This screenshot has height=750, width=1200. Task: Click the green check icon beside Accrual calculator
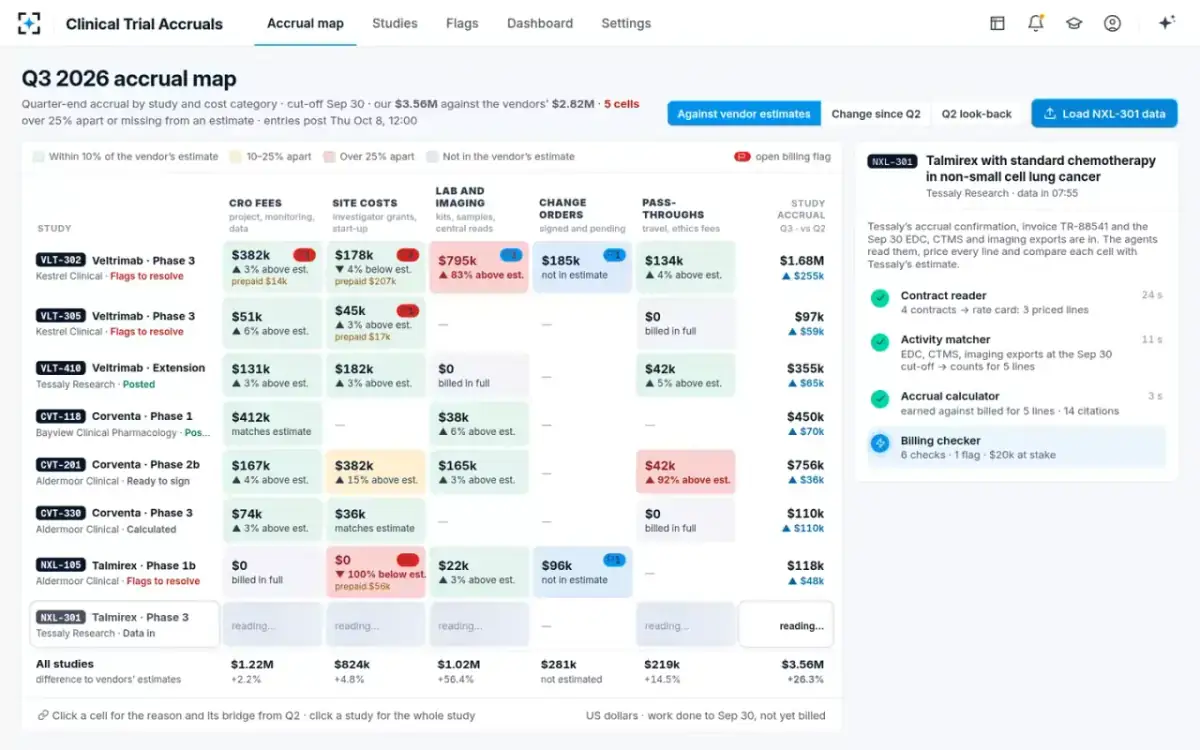[880, 399]
